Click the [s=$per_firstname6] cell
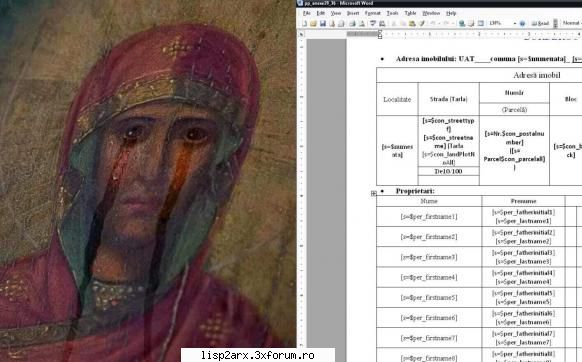 click(x=429, y=318)
